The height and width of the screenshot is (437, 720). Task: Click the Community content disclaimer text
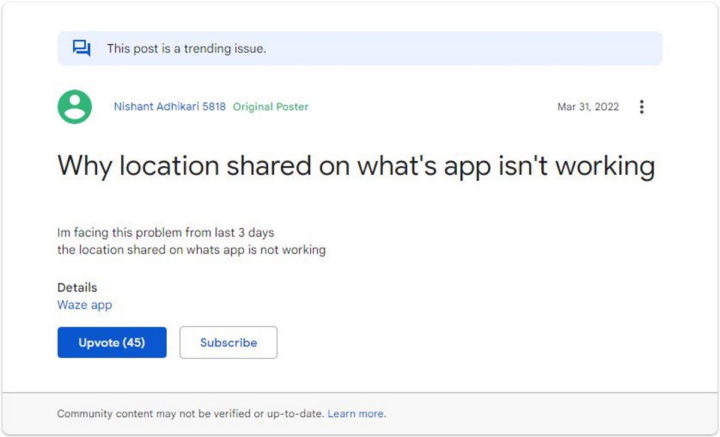coord(190,414)
